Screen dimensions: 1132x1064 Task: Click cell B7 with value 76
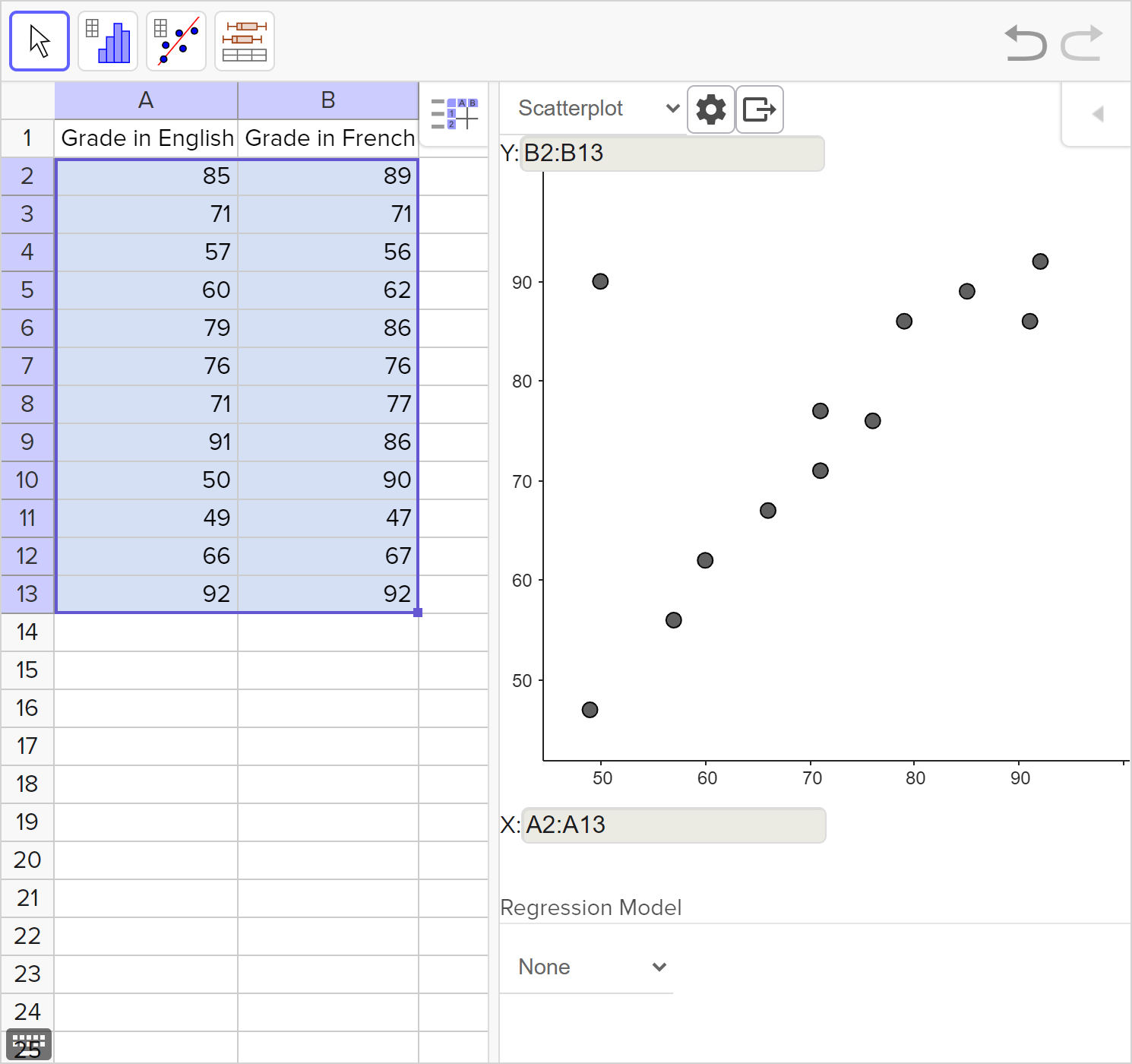click(328, 366)
